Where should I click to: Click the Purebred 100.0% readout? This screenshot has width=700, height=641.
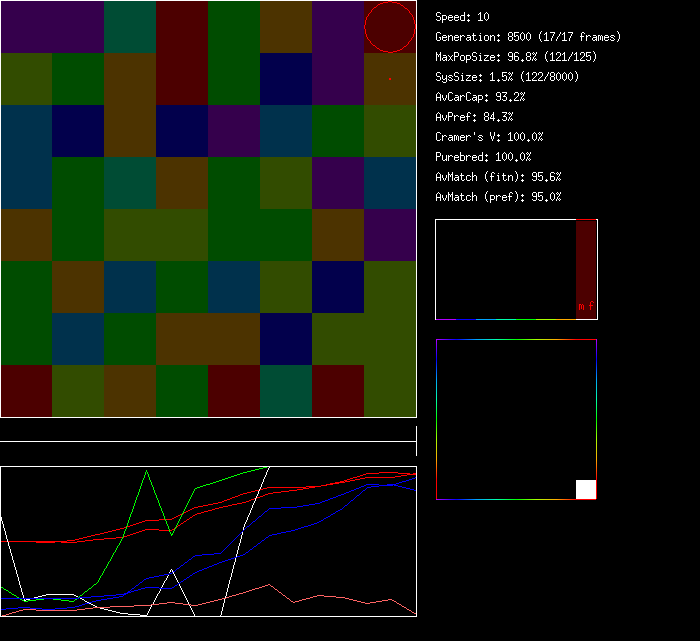click(483, 157)
